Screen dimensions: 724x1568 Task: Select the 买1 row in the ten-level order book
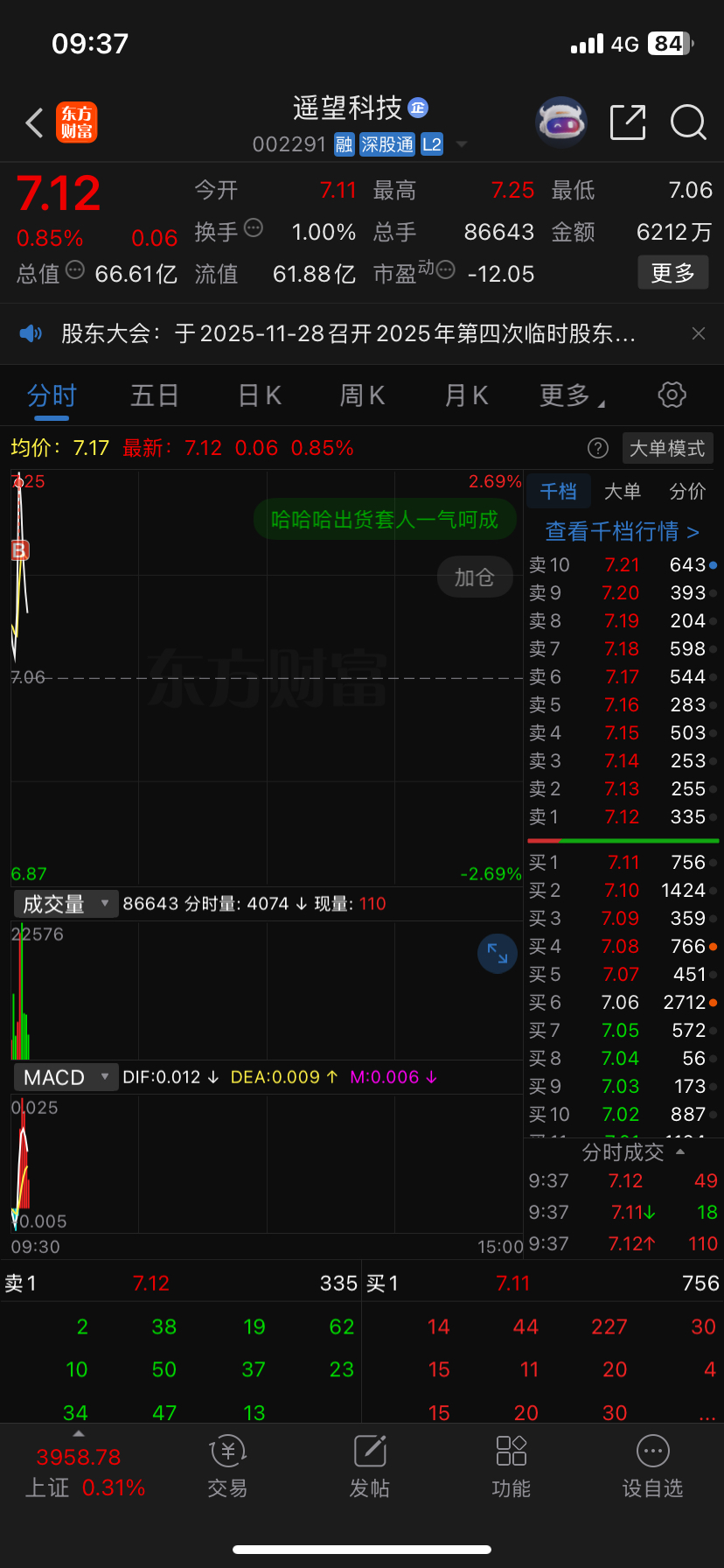pos(623,863)
